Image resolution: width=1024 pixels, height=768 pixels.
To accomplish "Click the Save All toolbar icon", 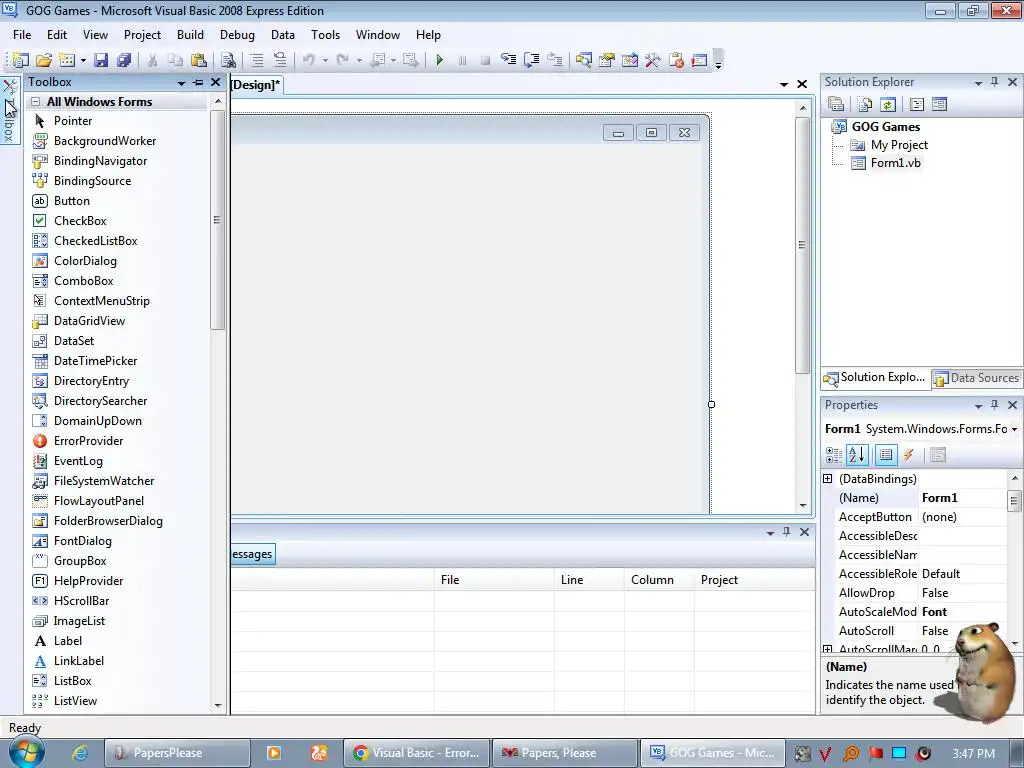I will click(124, 60).
